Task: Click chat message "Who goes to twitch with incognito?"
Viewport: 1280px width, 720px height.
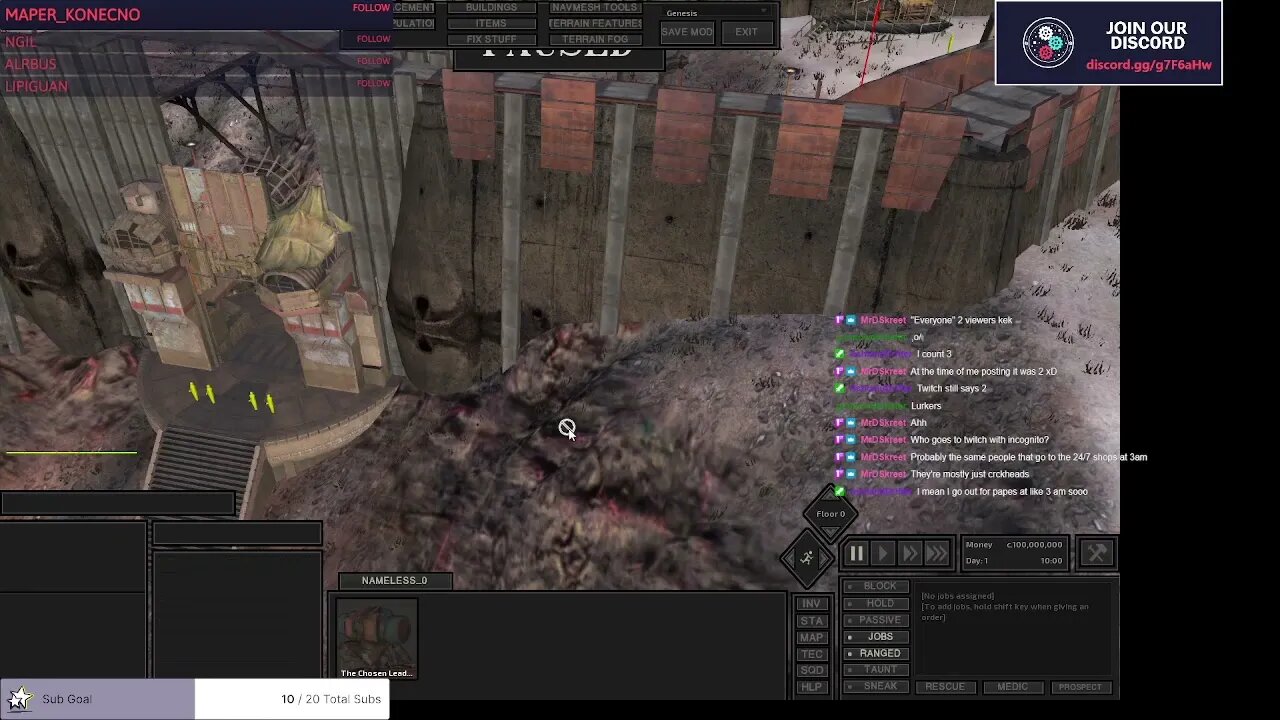Action: pyautogui.click(x=979, y=440)
